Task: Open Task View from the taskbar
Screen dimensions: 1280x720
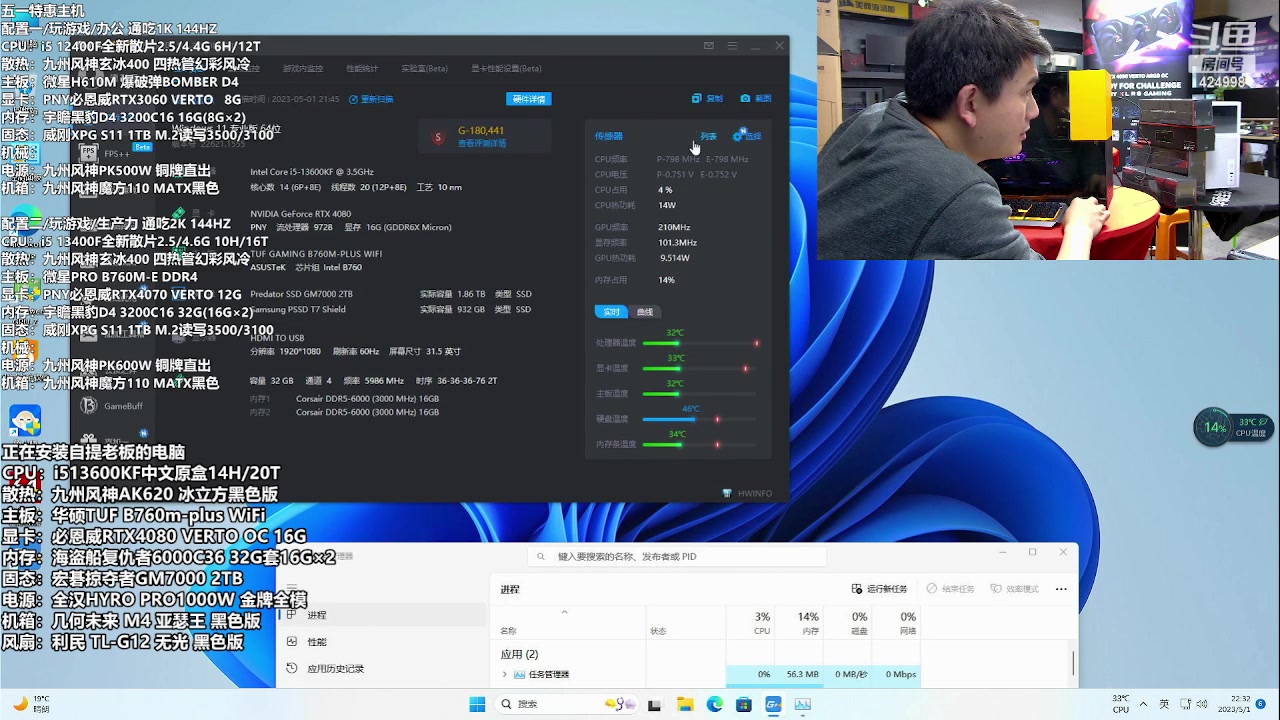Action: point(655,704)
